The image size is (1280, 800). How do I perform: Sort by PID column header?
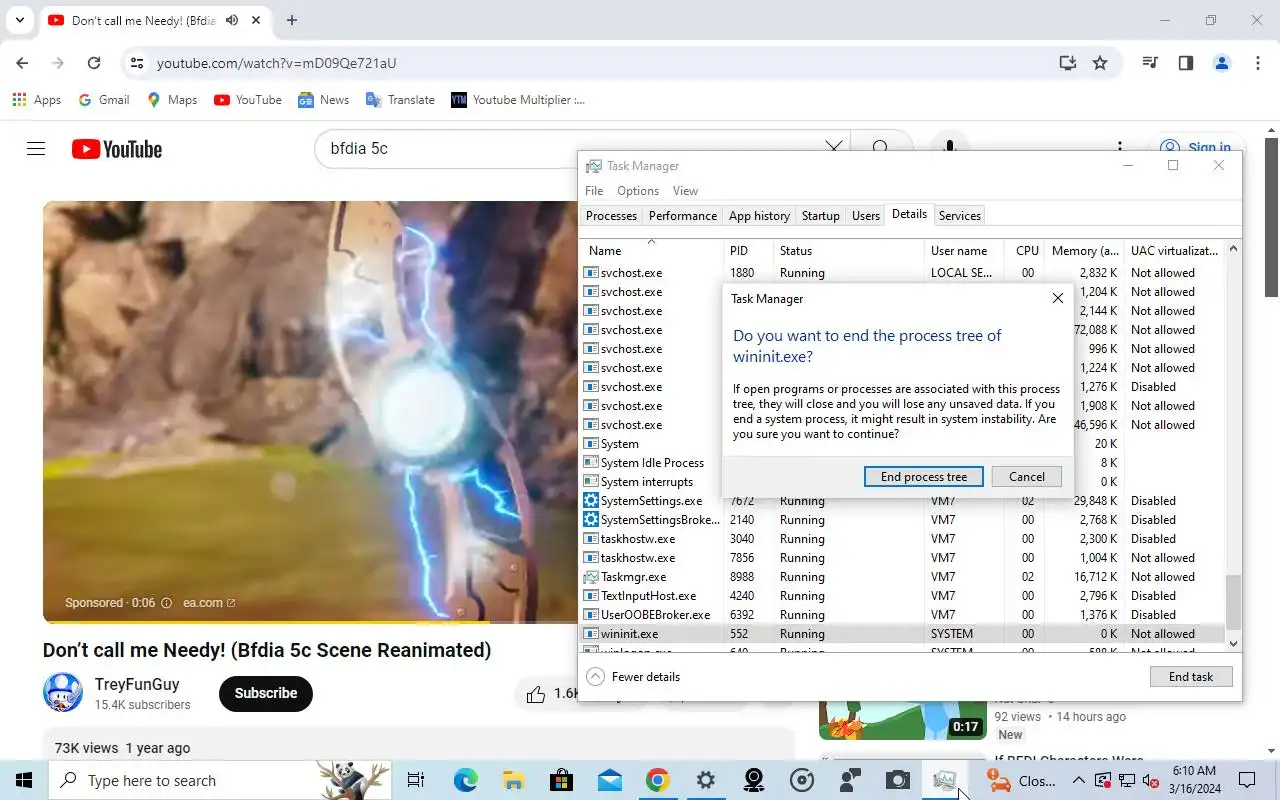(x=749, y=251)
